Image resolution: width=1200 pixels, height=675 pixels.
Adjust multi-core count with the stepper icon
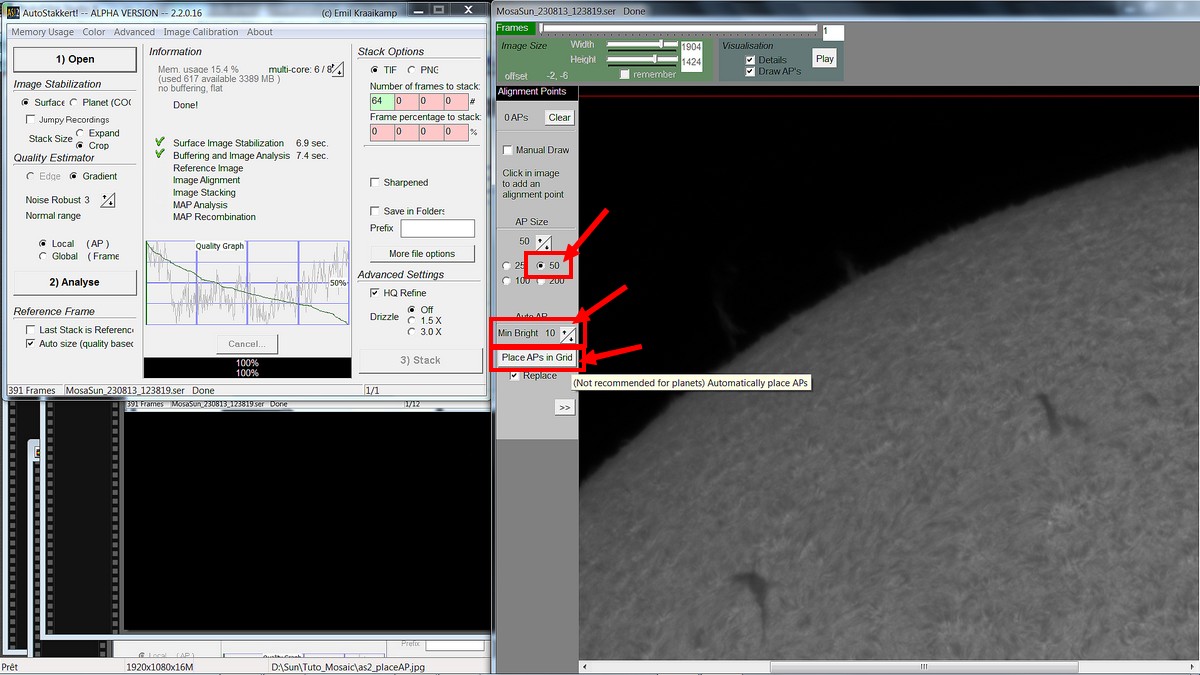(x=337, y=69)
